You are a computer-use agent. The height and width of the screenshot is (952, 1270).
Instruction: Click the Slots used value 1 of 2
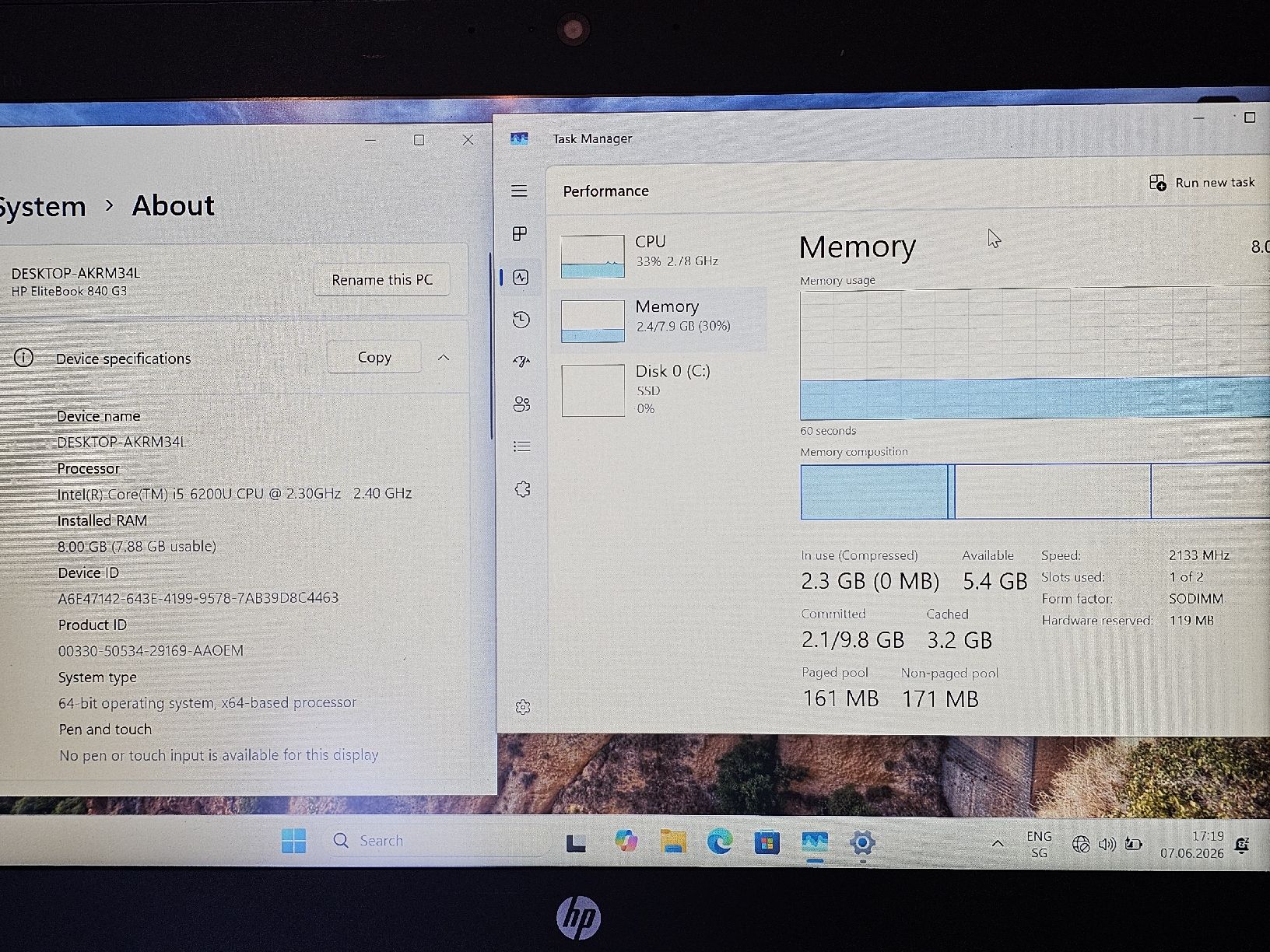[x=1186, y=577]
